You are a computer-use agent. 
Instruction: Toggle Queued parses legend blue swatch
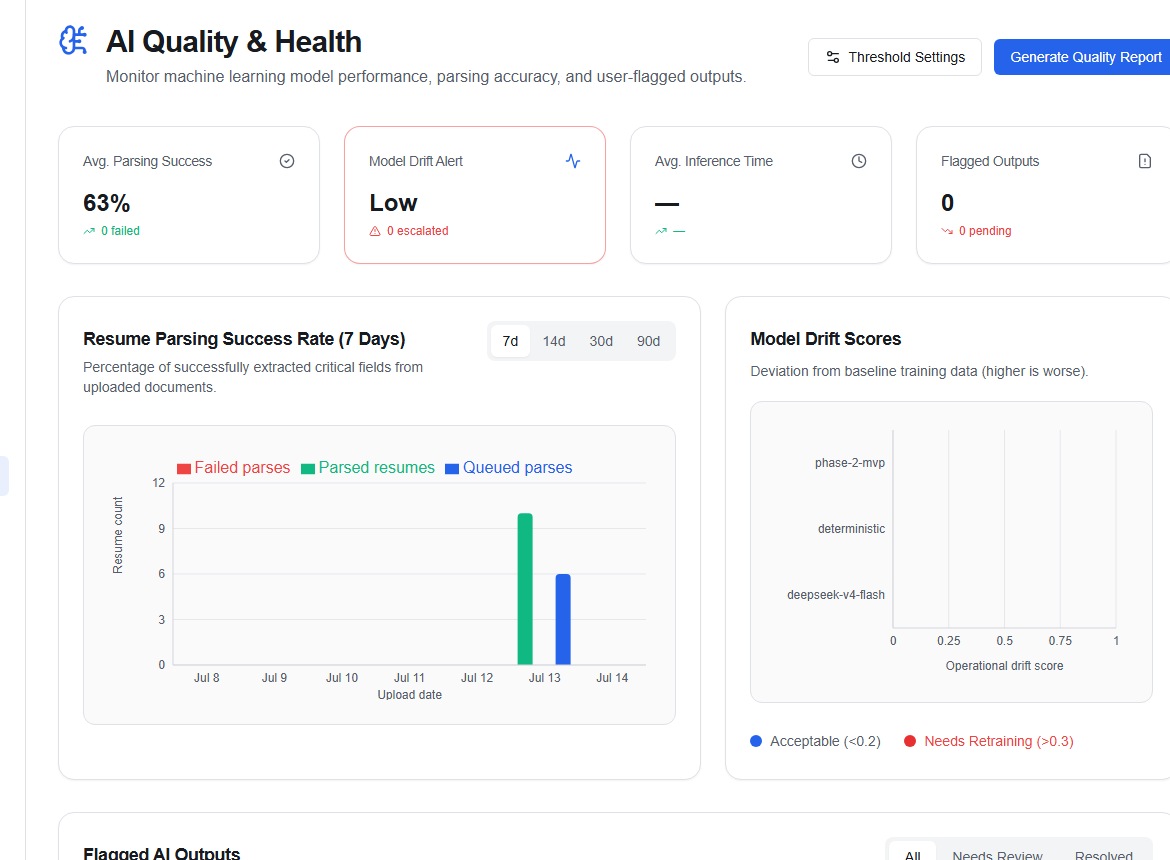point(451,468)
